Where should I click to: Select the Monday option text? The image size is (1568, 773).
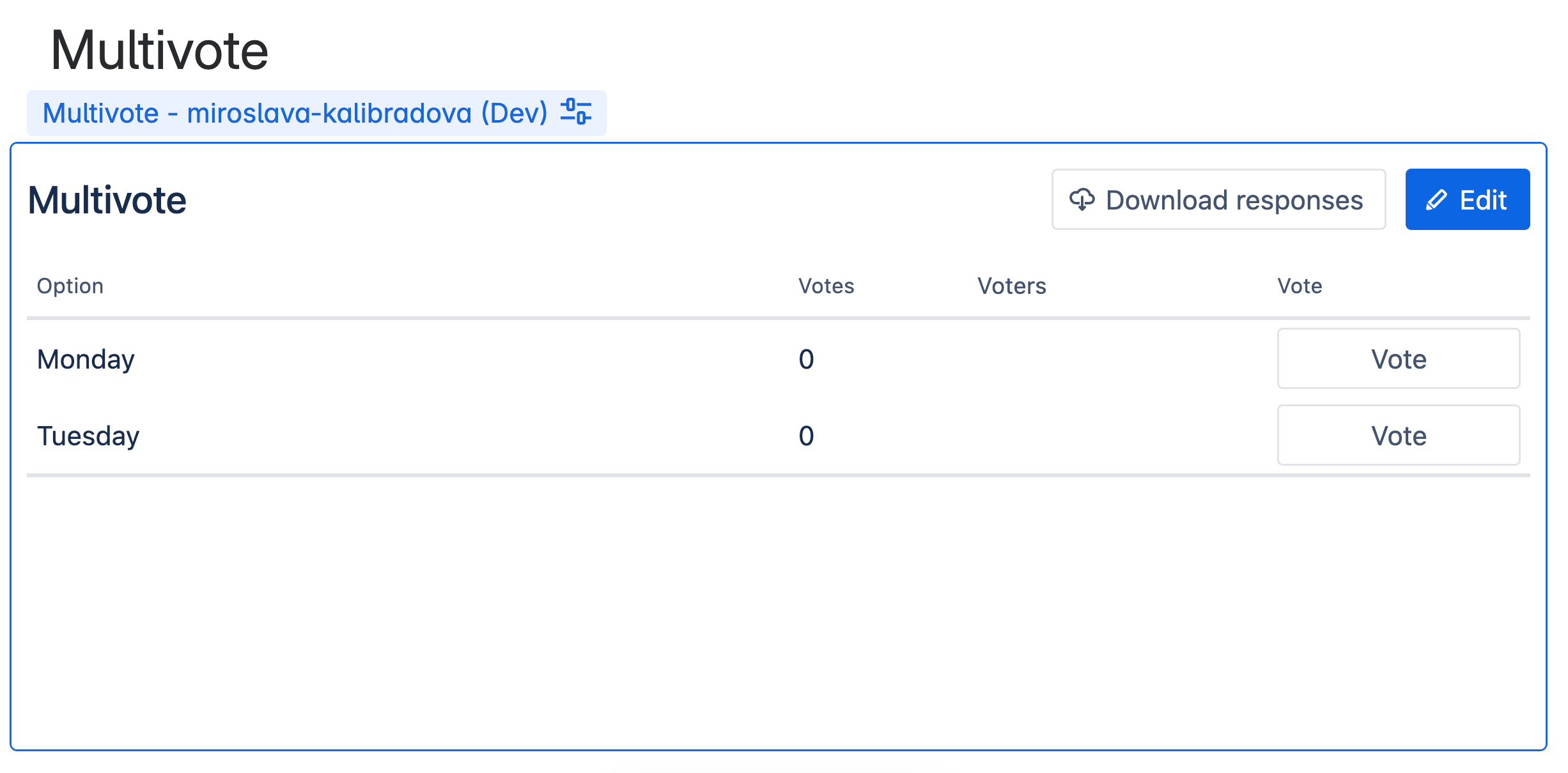click(x=86, y=359)
